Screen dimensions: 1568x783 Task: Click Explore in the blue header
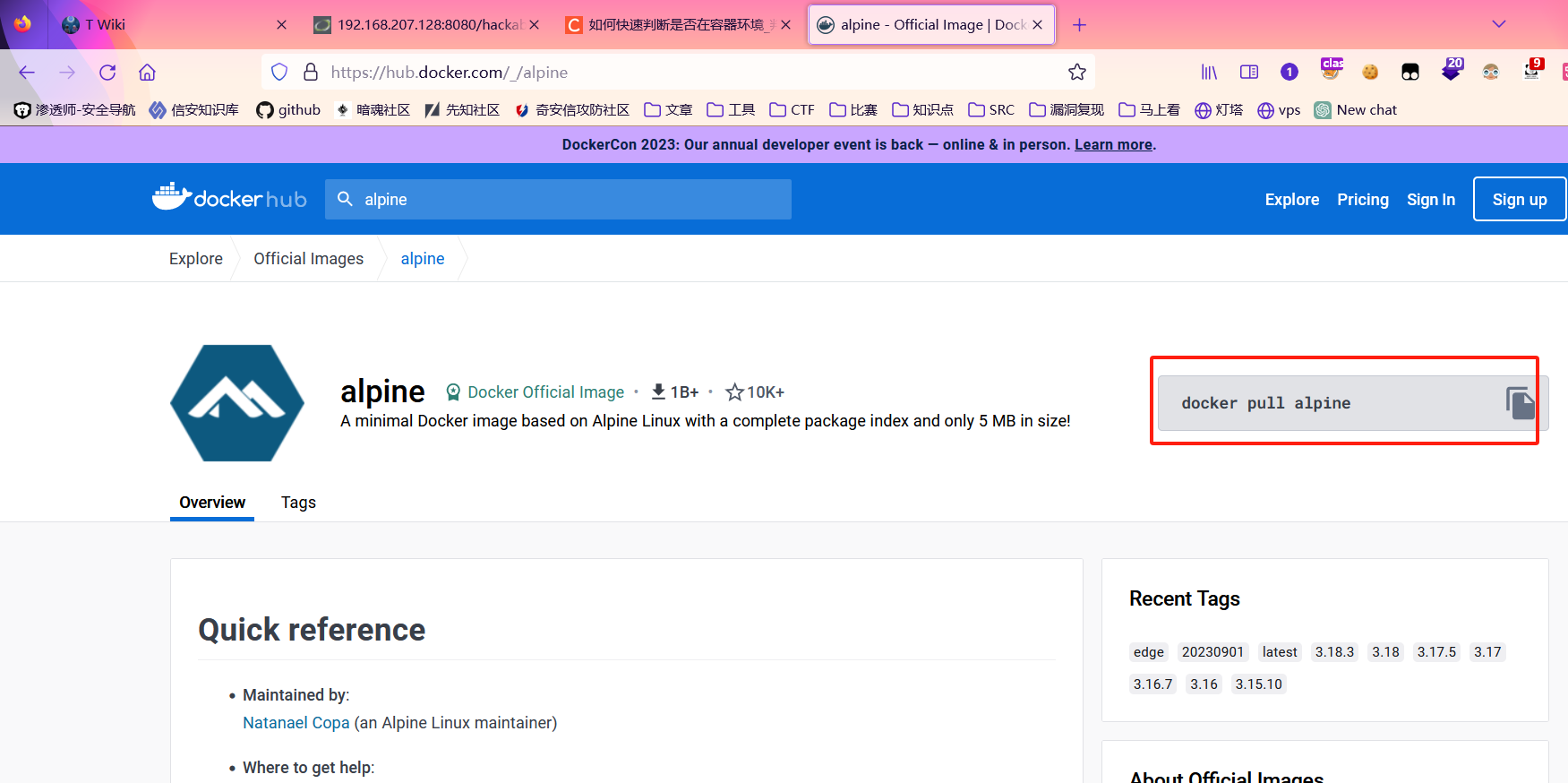pyautogui.click(x=1292, y=200)
